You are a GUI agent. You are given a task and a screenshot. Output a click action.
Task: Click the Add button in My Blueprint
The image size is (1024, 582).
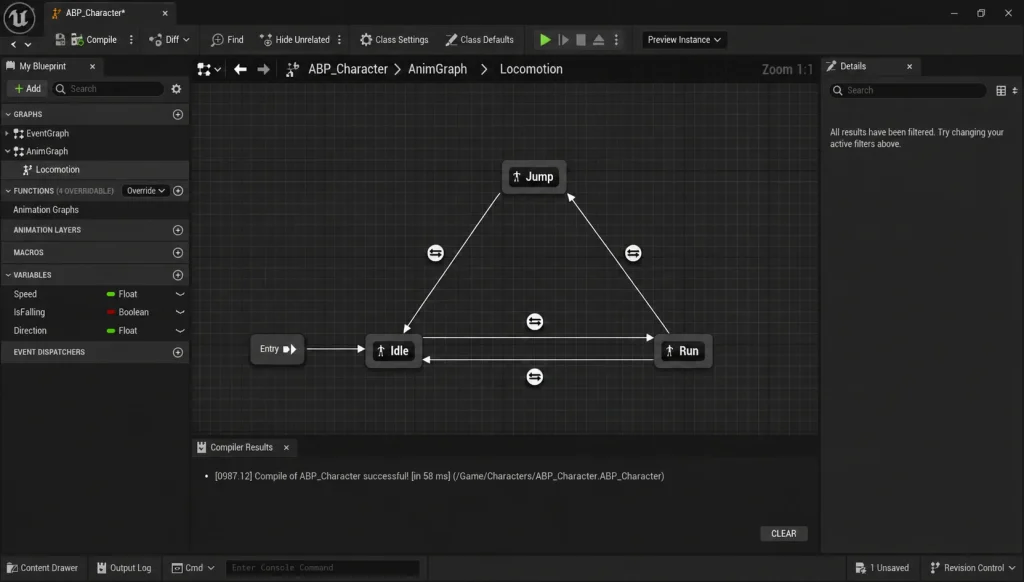coord(27,89)
